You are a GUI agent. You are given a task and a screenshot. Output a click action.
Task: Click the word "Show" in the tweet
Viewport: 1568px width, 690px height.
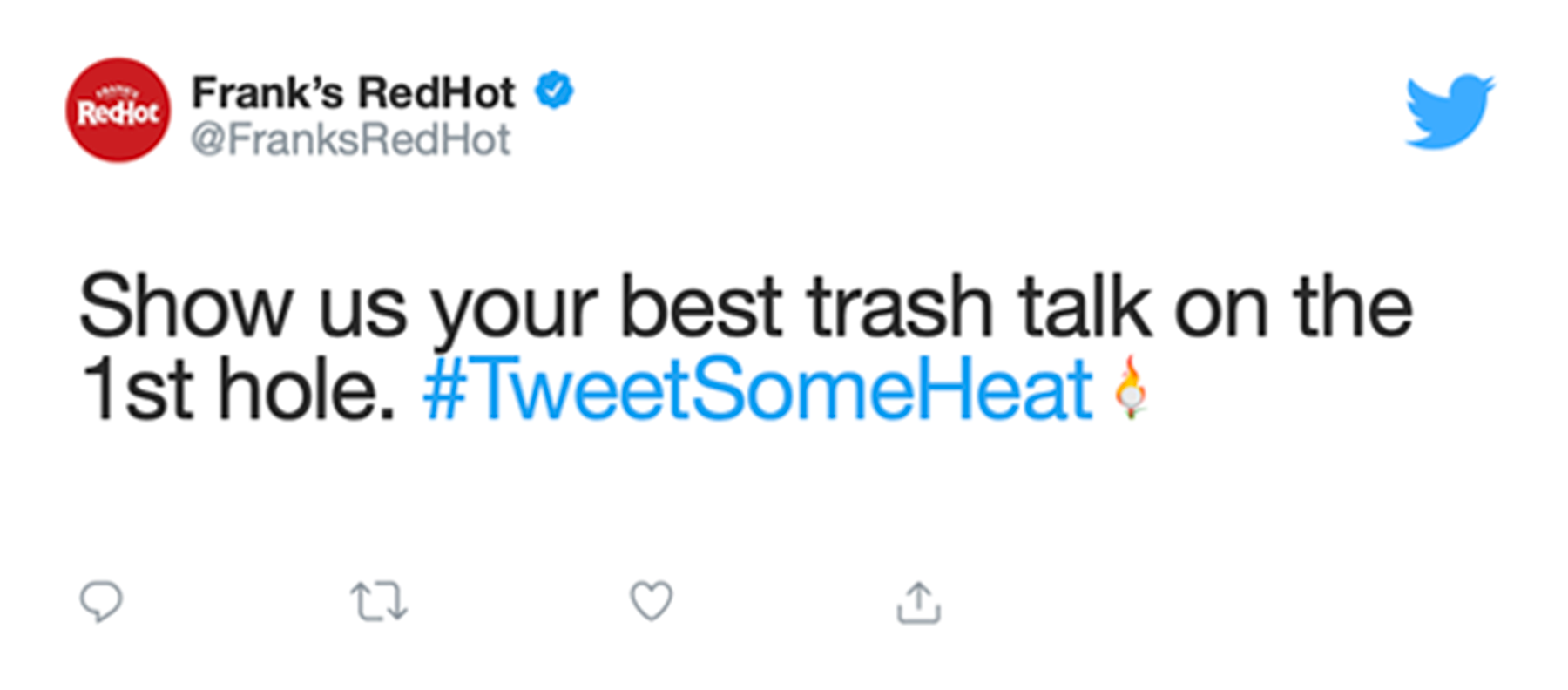186,307
